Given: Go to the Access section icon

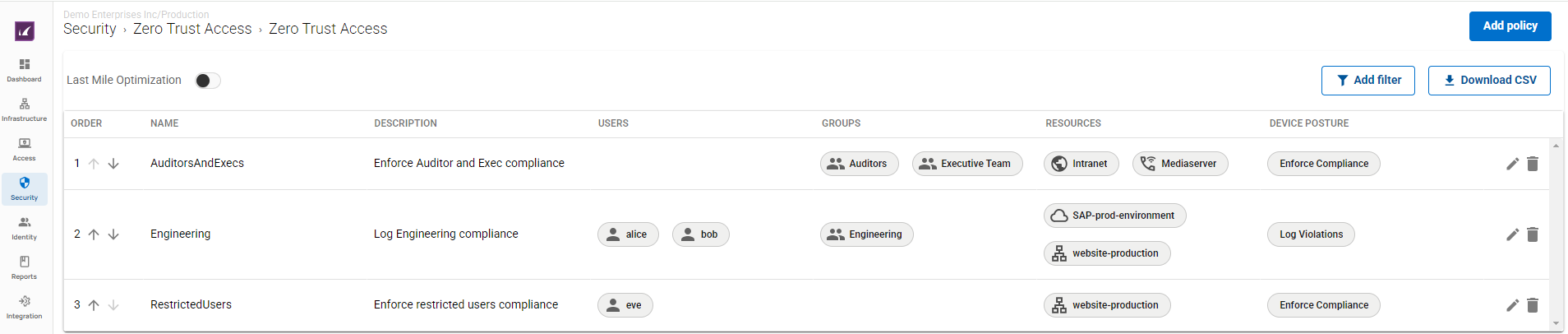Looking at the screenshot, I should point(25,149).
